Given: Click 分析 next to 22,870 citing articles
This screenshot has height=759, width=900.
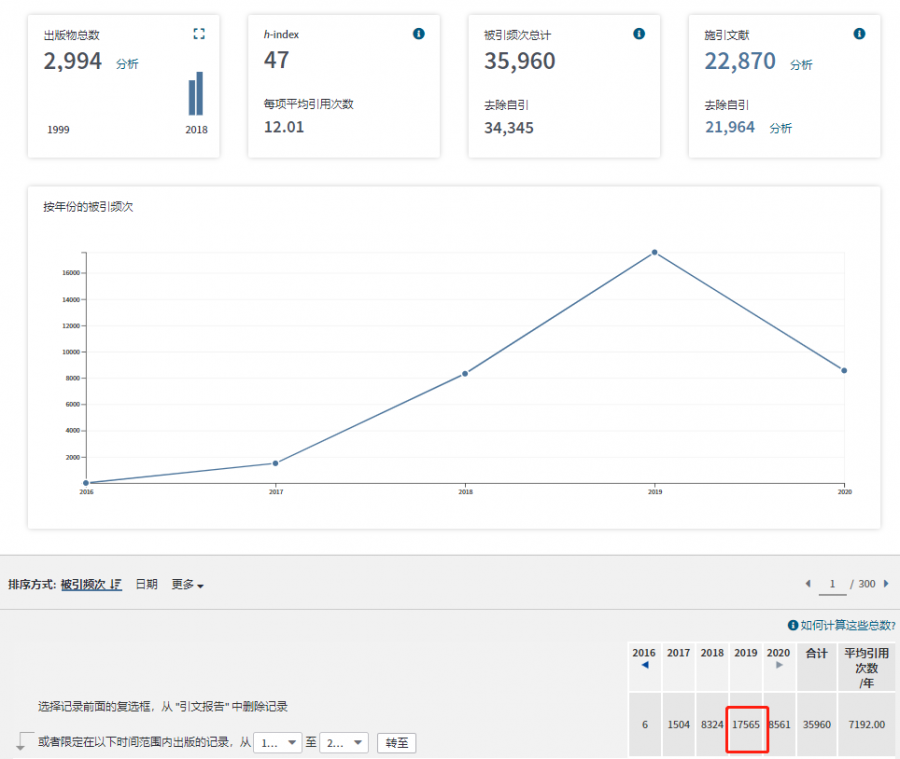Looking at the screenshot, I should (801, 64).
